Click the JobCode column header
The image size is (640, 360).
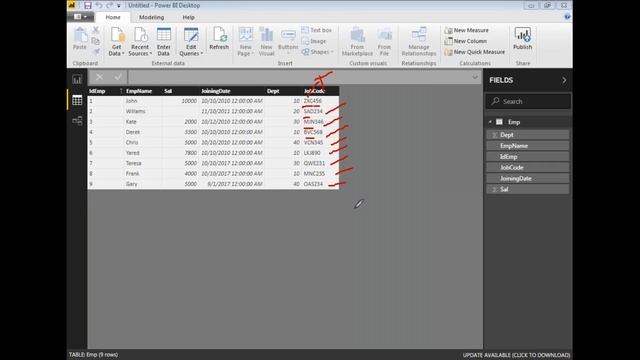click(320, 91)
